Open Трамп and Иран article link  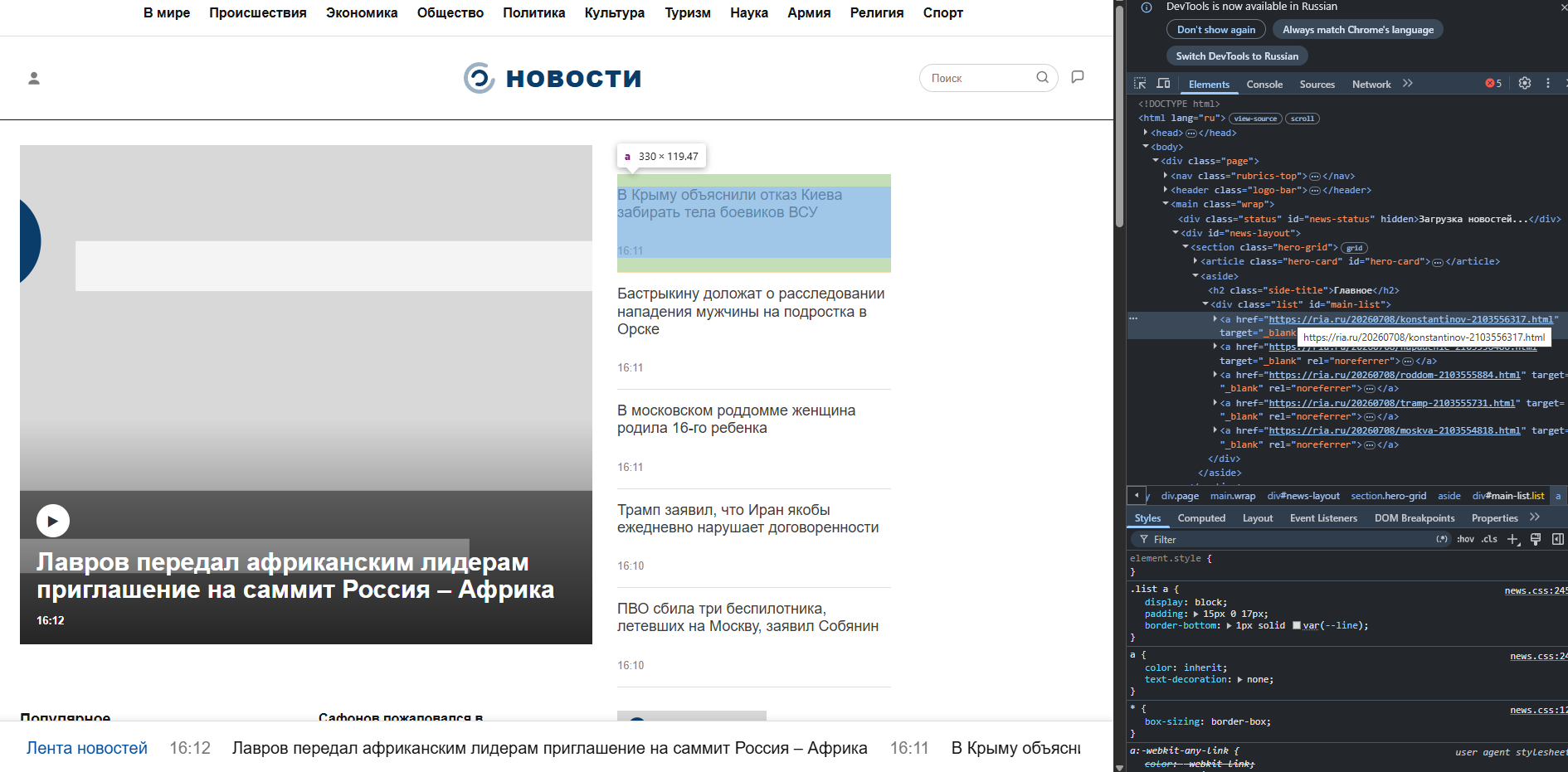tap(748, 519)
